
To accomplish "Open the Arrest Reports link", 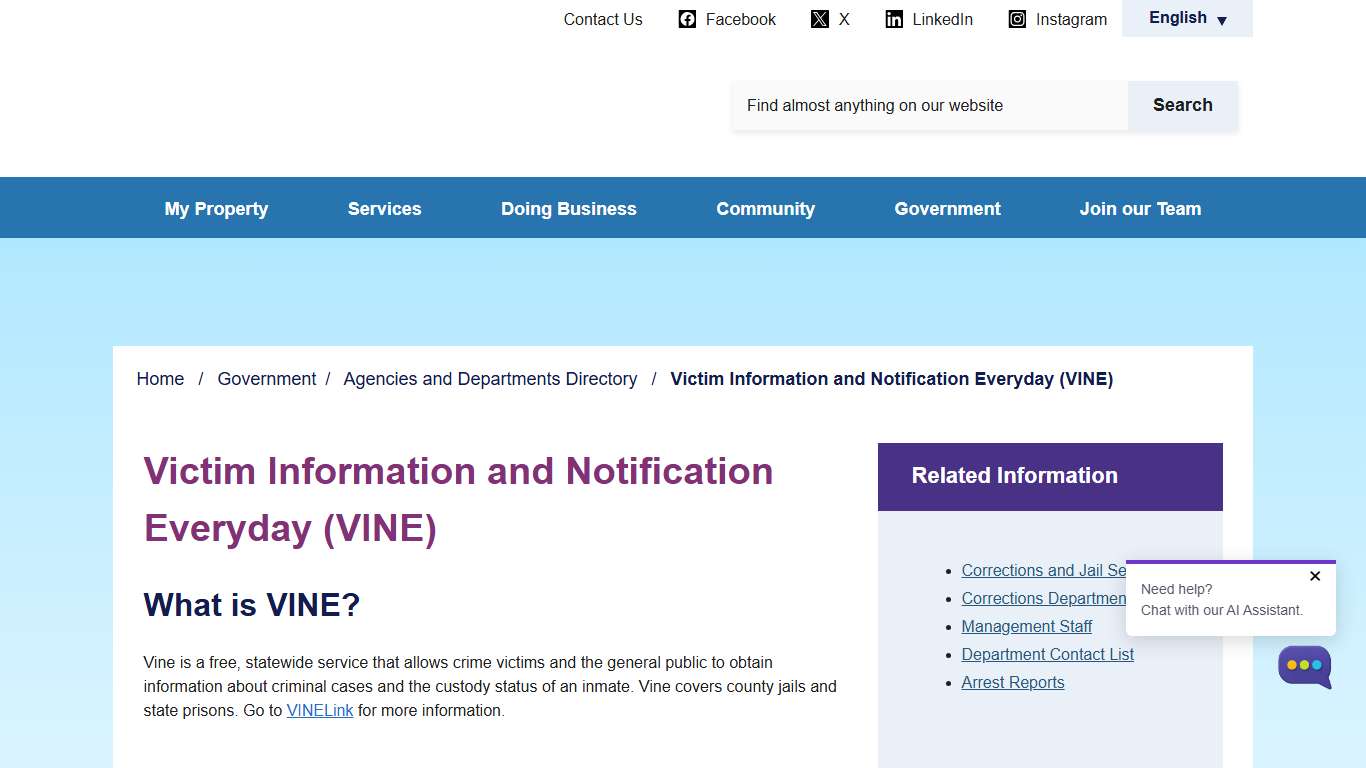I will click(x=1012, y=682).
